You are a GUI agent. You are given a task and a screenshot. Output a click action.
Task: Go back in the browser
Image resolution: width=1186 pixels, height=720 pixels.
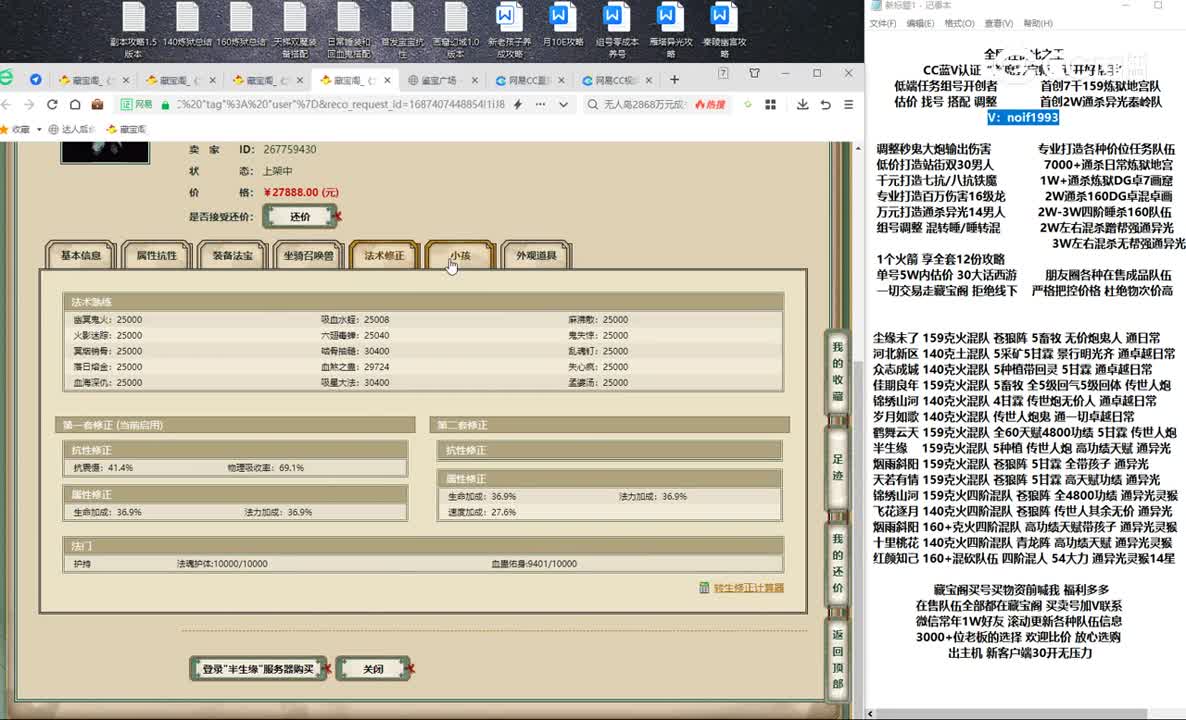pyautogui.click(x=6, y=104)
